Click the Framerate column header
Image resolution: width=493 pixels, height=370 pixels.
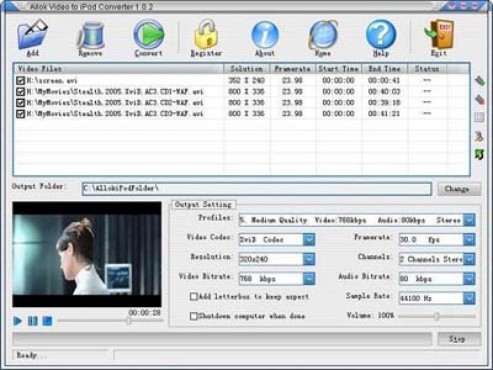coord(293,69)
